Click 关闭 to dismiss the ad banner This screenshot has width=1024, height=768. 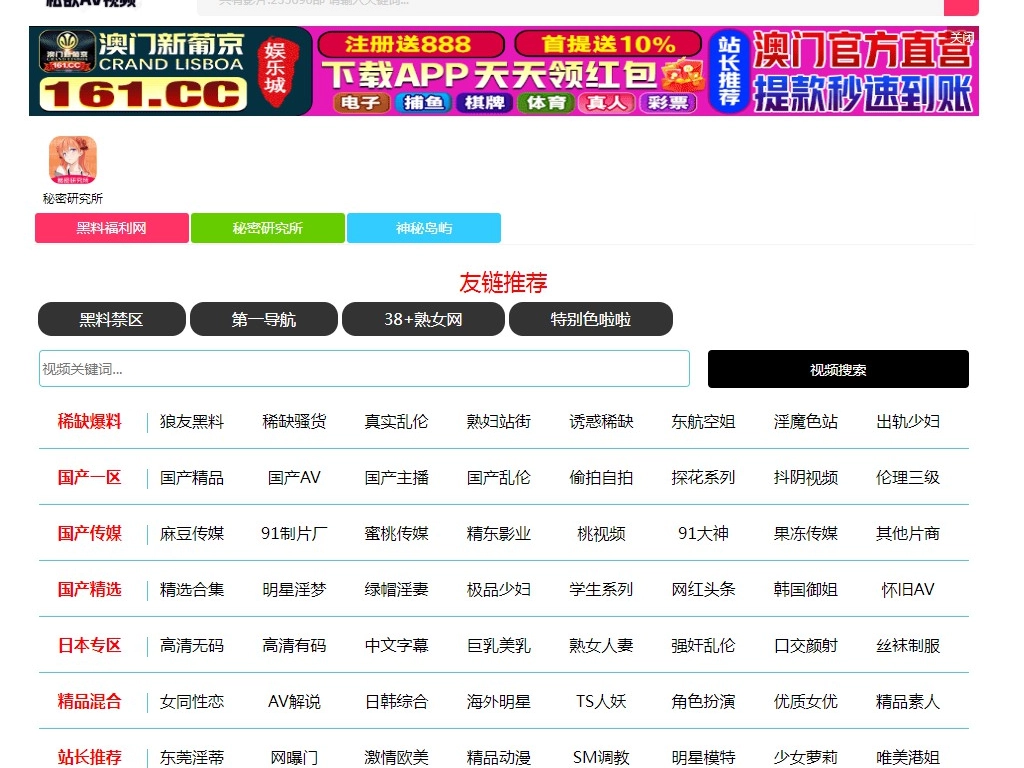pyautogui.click(x=963, y=37)
